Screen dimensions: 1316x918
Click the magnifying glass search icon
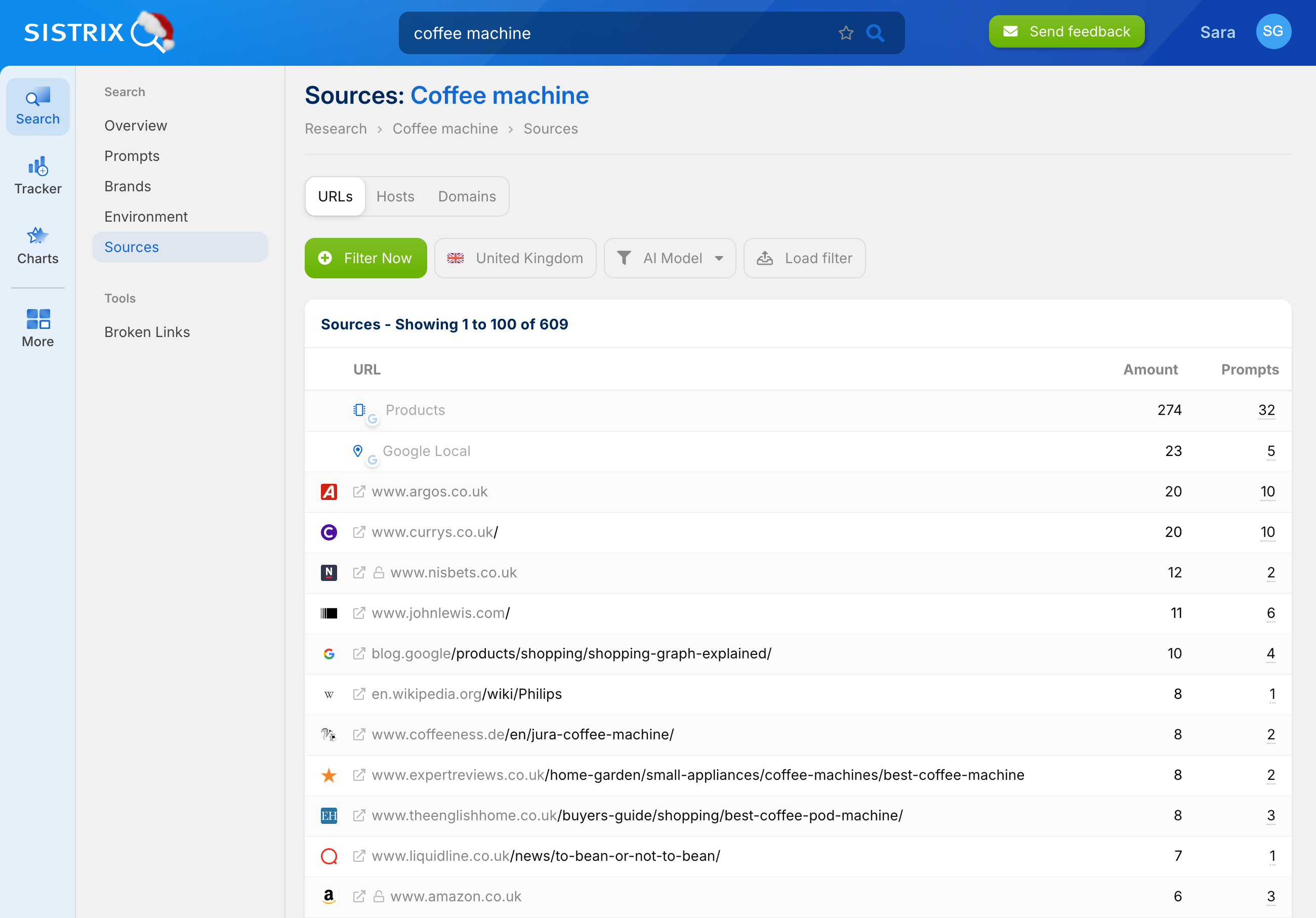click(x=875, y=33)
